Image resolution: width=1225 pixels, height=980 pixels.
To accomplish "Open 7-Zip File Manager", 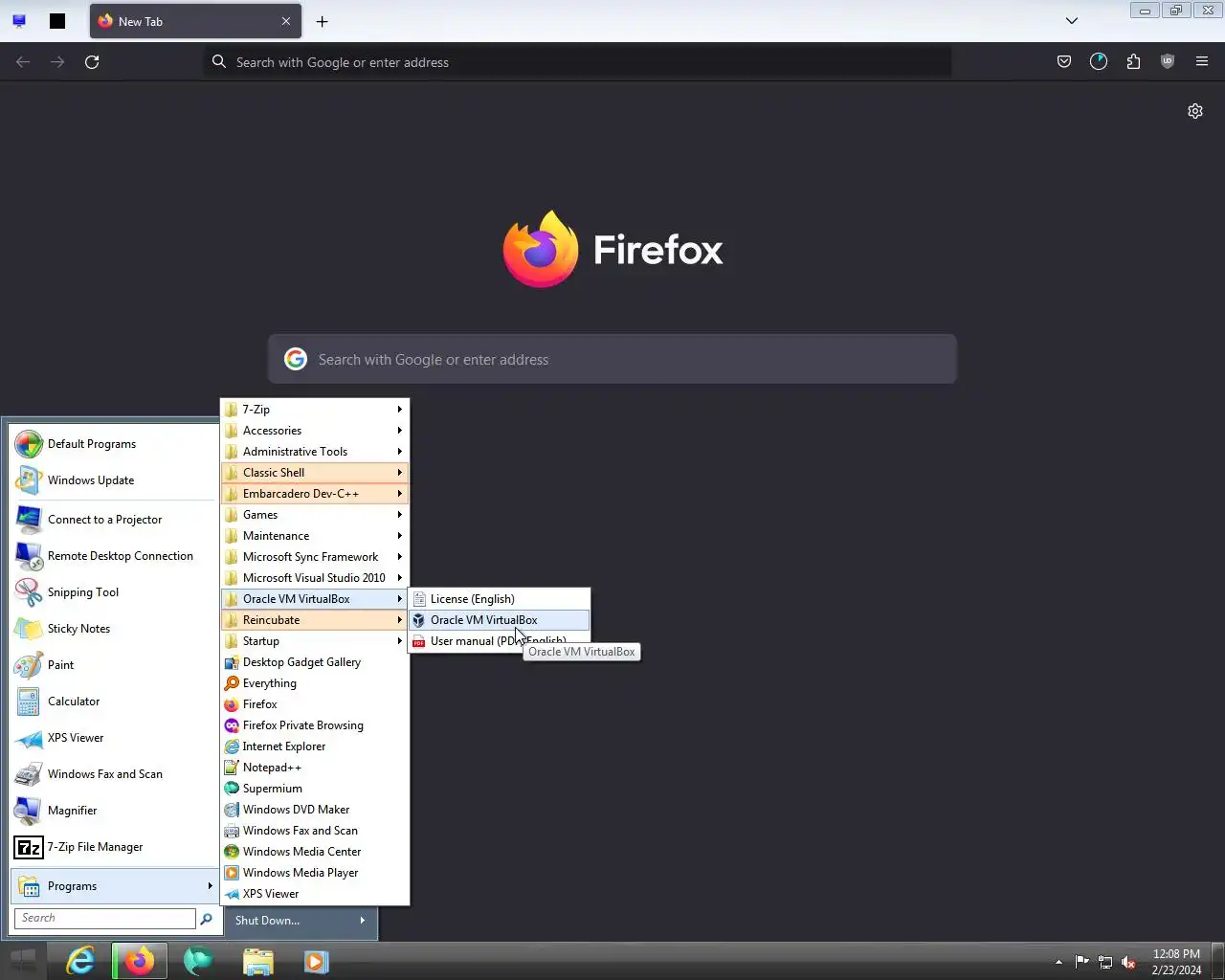I will tap(114, 847).
